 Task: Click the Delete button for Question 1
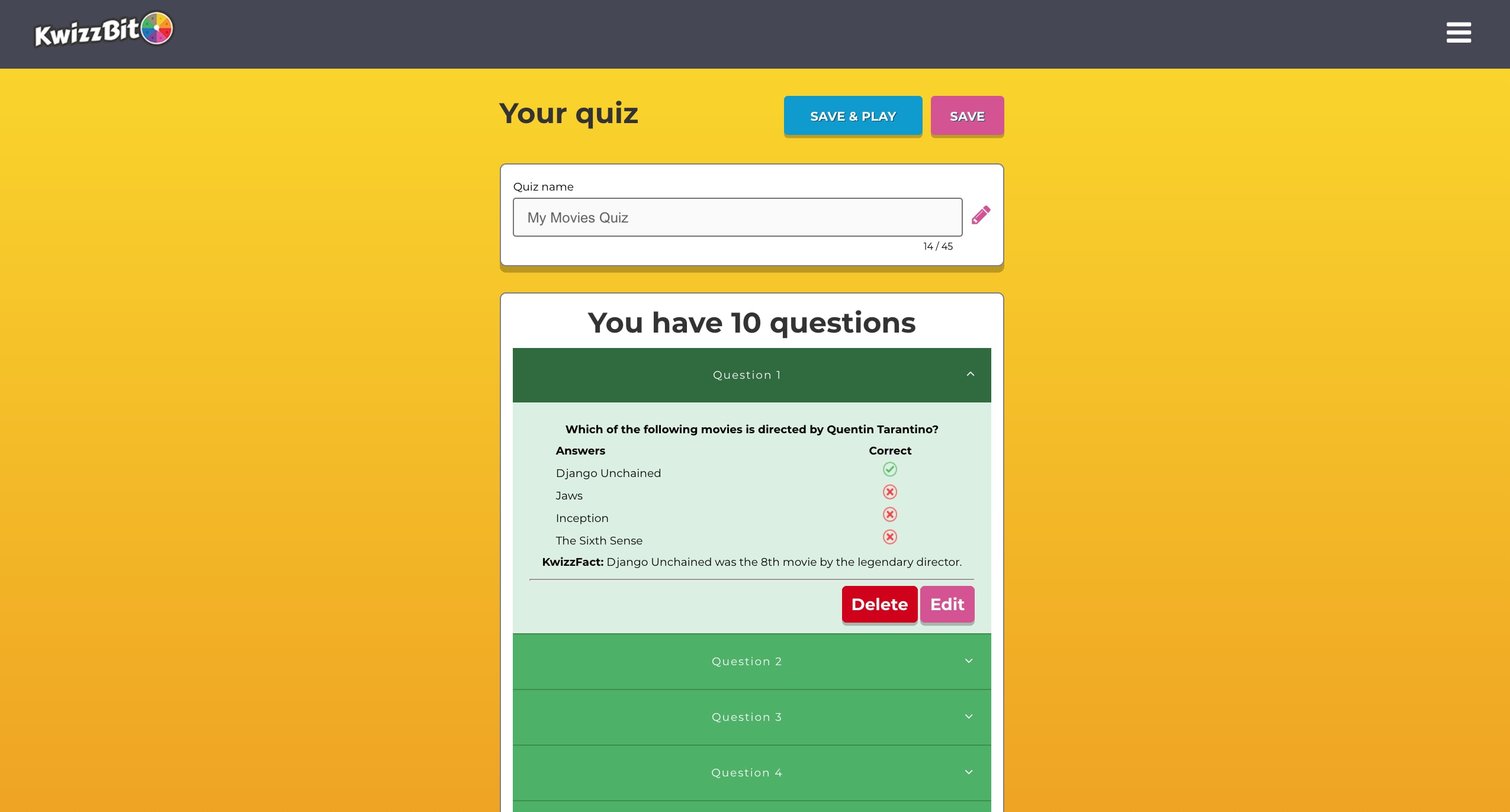[879, 603]
